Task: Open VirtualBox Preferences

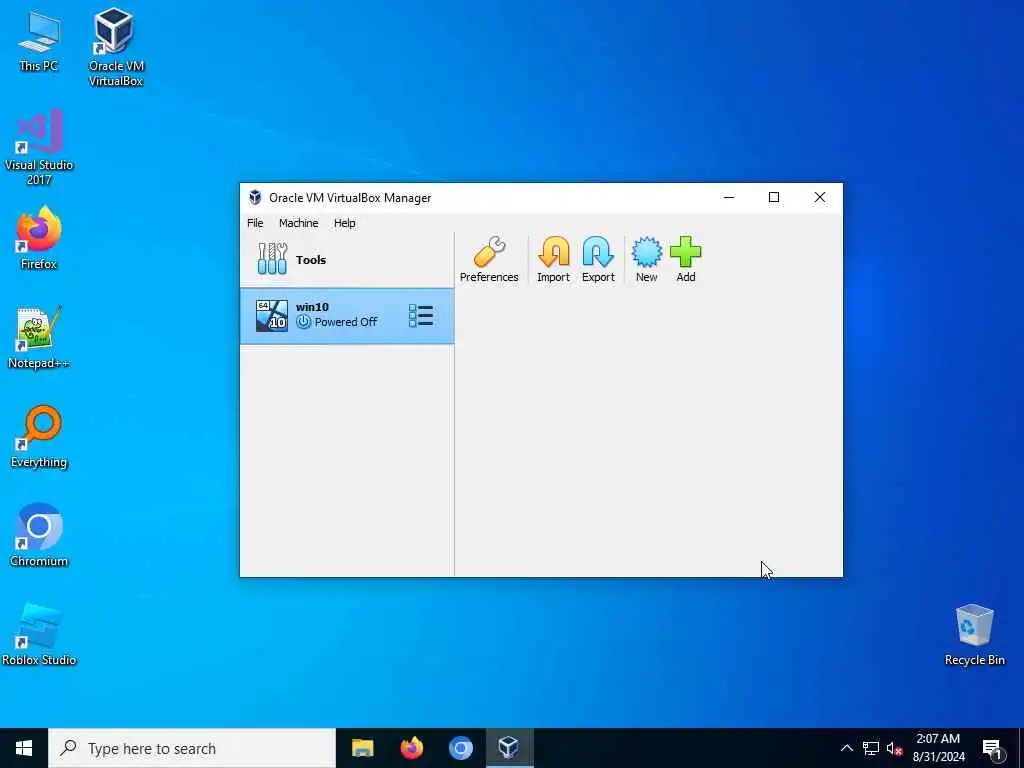Action: 488,260
